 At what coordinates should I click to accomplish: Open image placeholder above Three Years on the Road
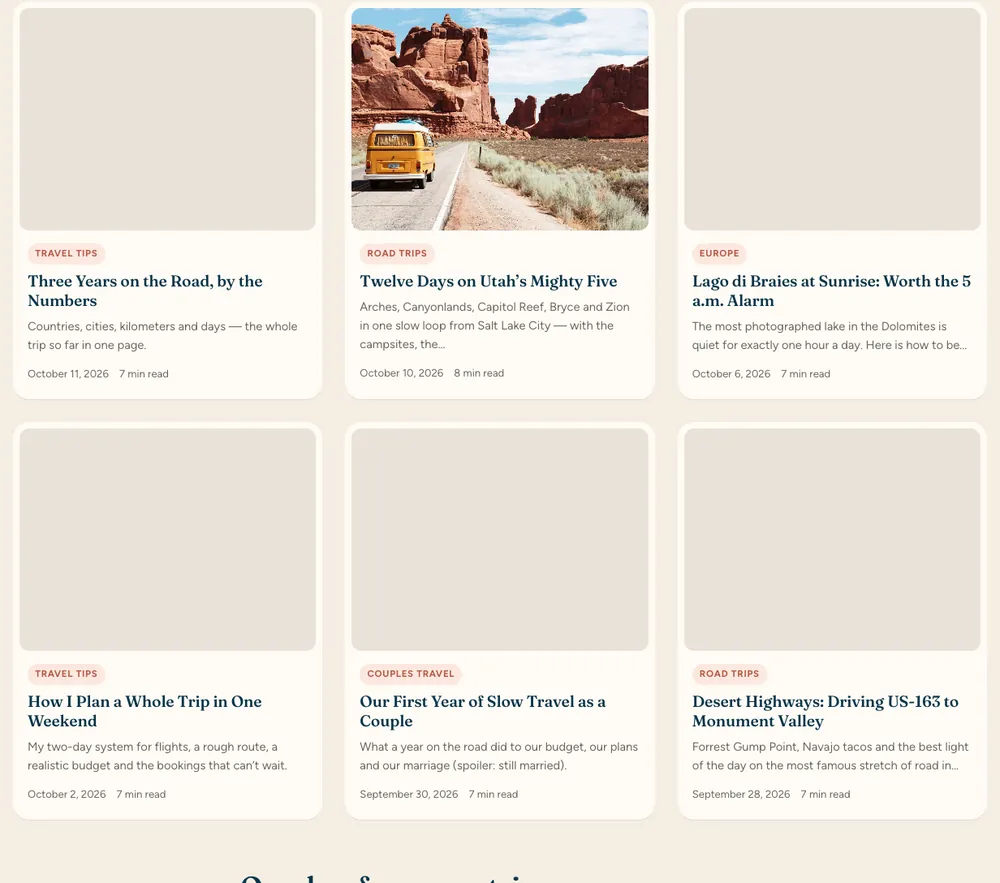point(167,119)
